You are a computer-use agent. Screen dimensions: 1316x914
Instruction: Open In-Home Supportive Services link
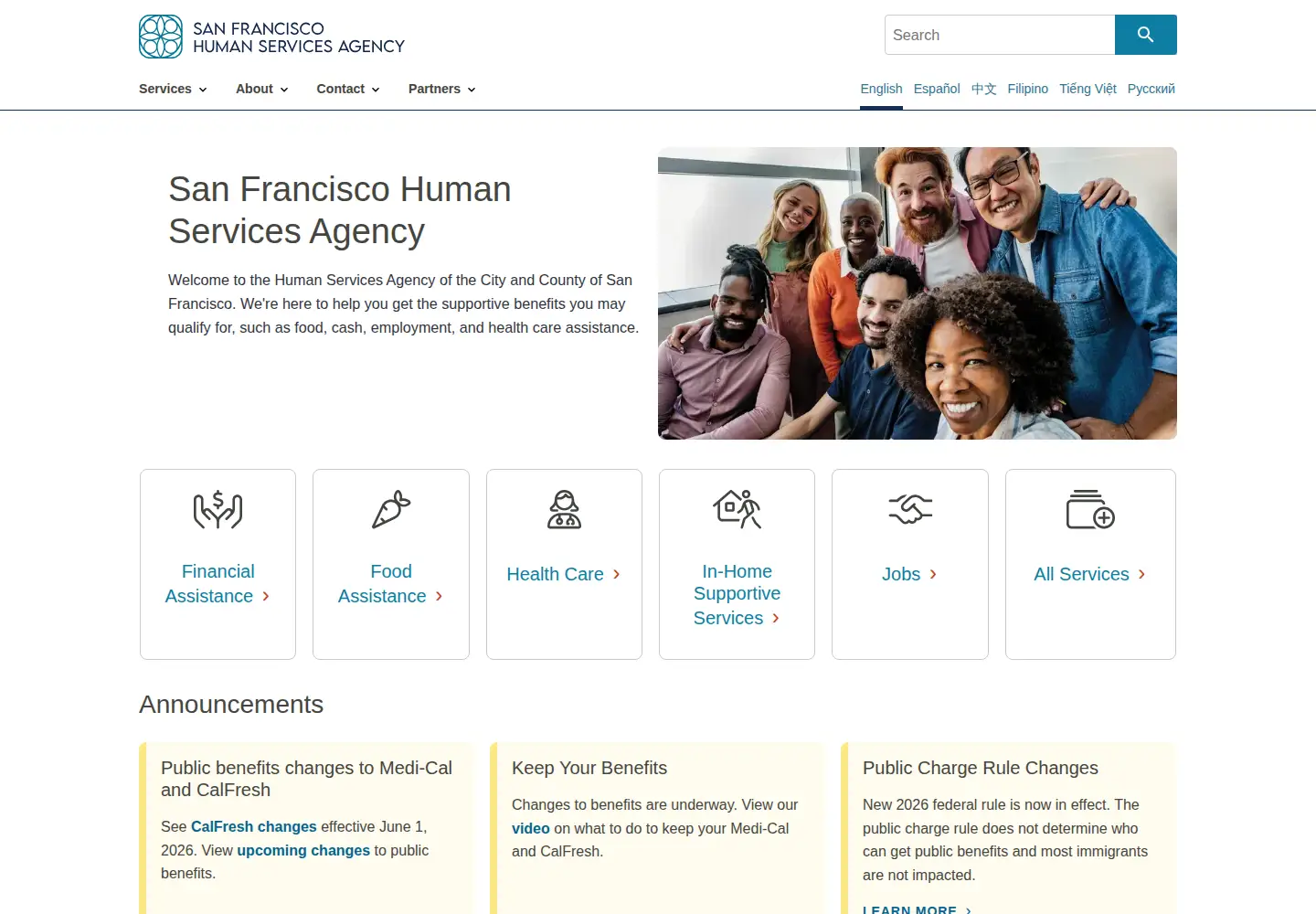point(738,595)
